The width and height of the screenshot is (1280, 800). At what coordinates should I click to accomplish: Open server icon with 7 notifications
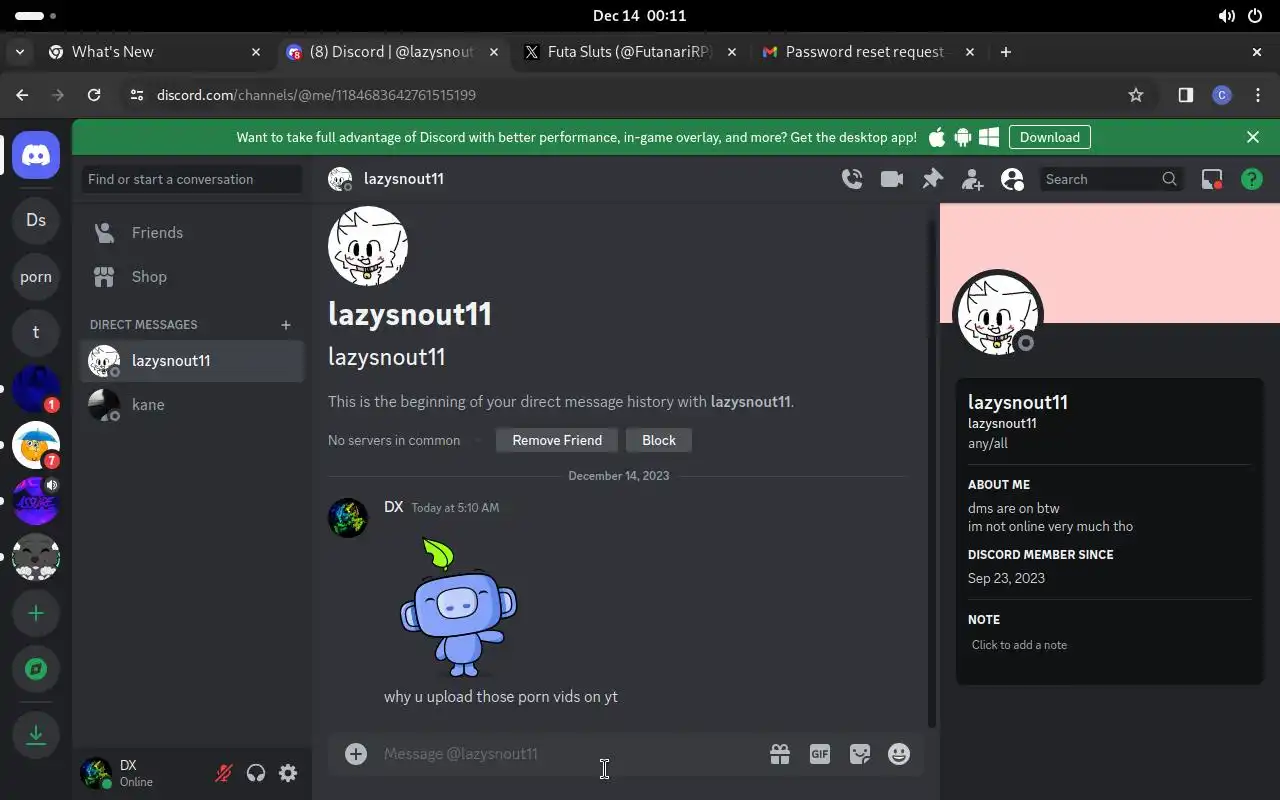click(36, 445)
